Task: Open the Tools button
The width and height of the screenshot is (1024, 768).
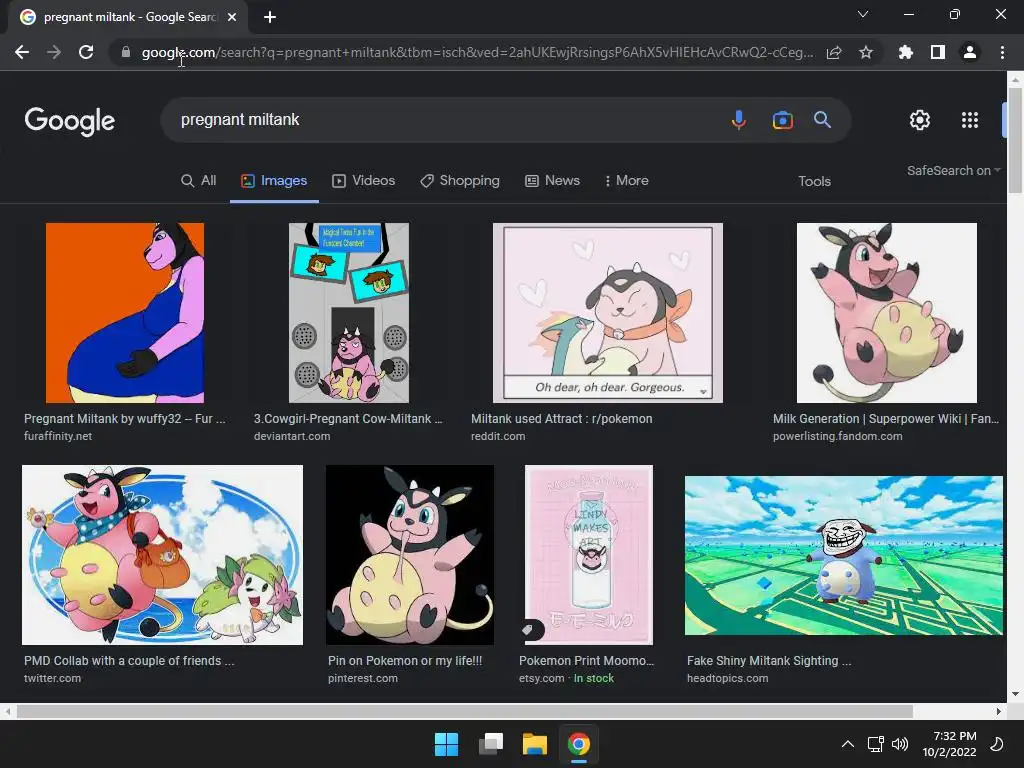Action: click(814, 182)
